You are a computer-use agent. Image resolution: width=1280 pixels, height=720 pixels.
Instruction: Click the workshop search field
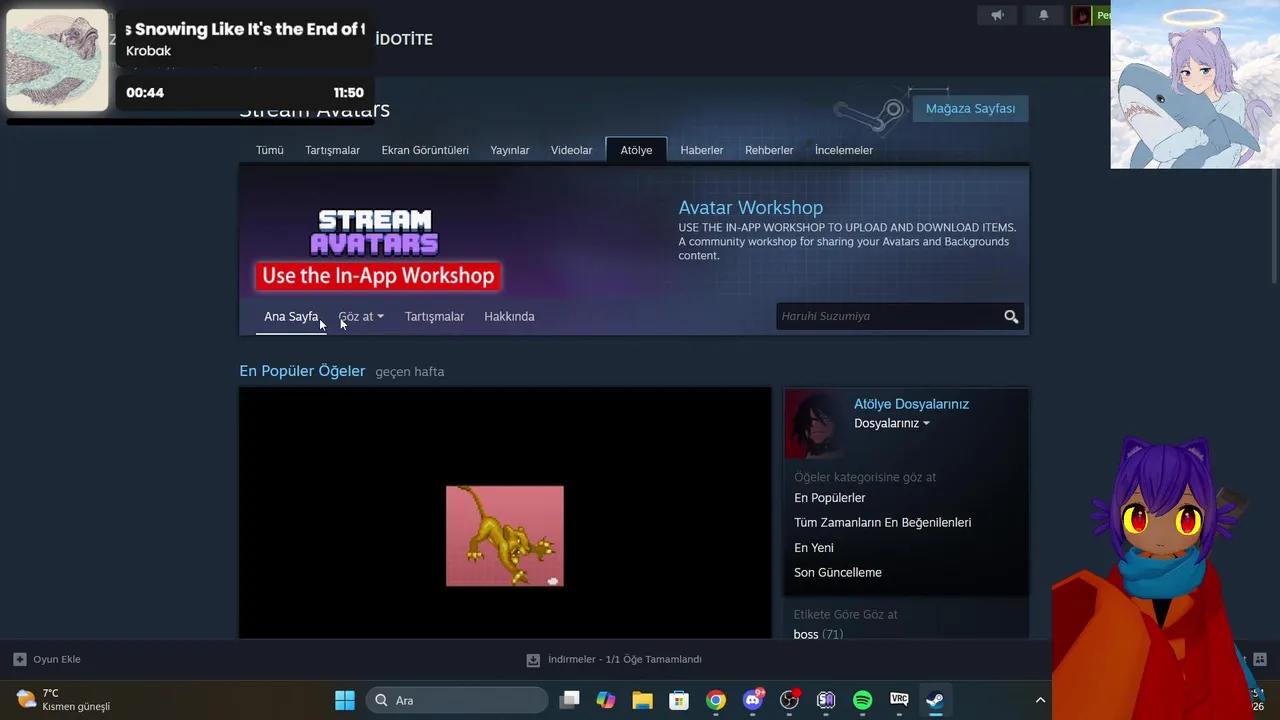click(890, 316)
